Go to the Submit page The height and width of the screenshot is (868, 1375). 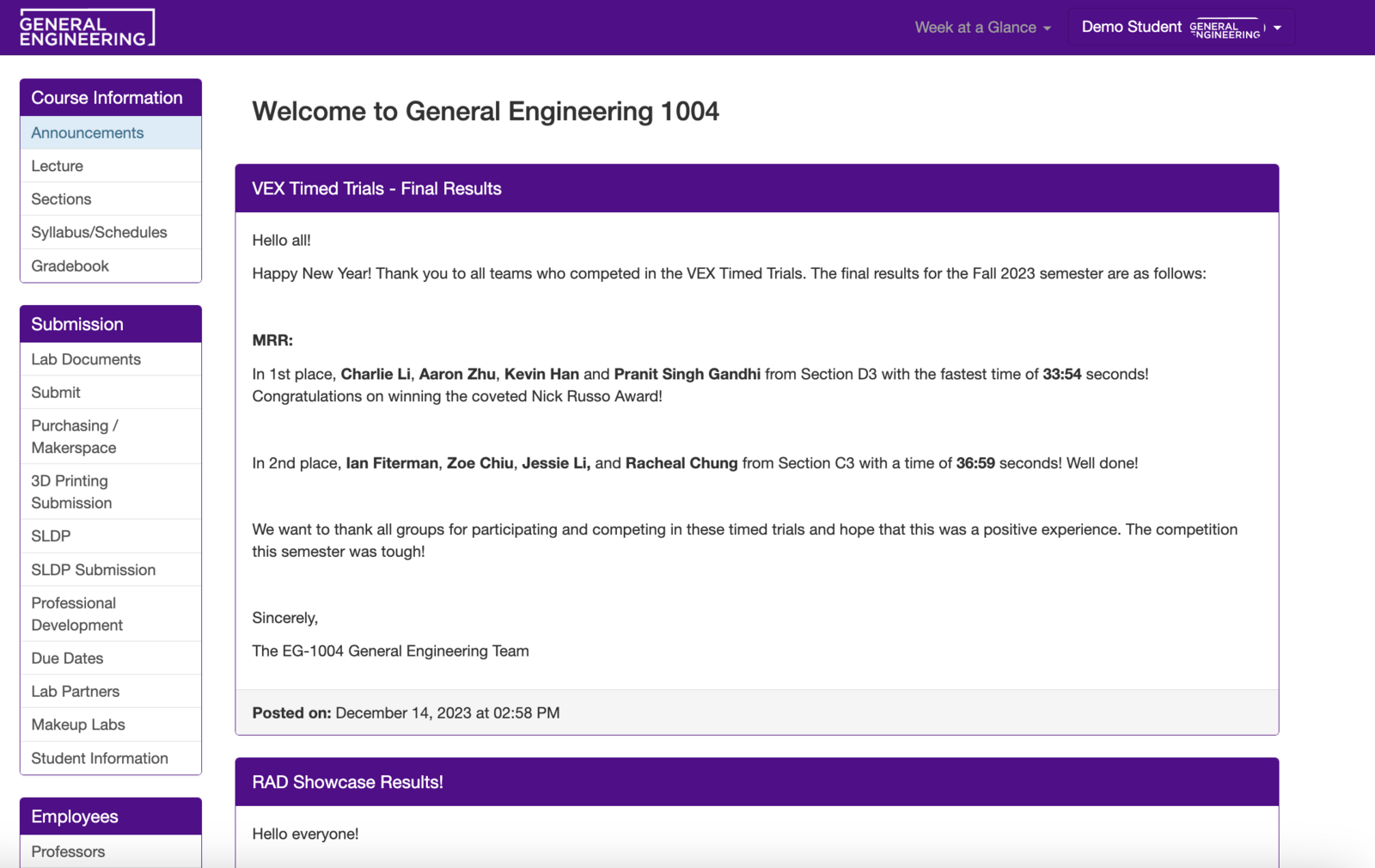(x=55, y=392)
